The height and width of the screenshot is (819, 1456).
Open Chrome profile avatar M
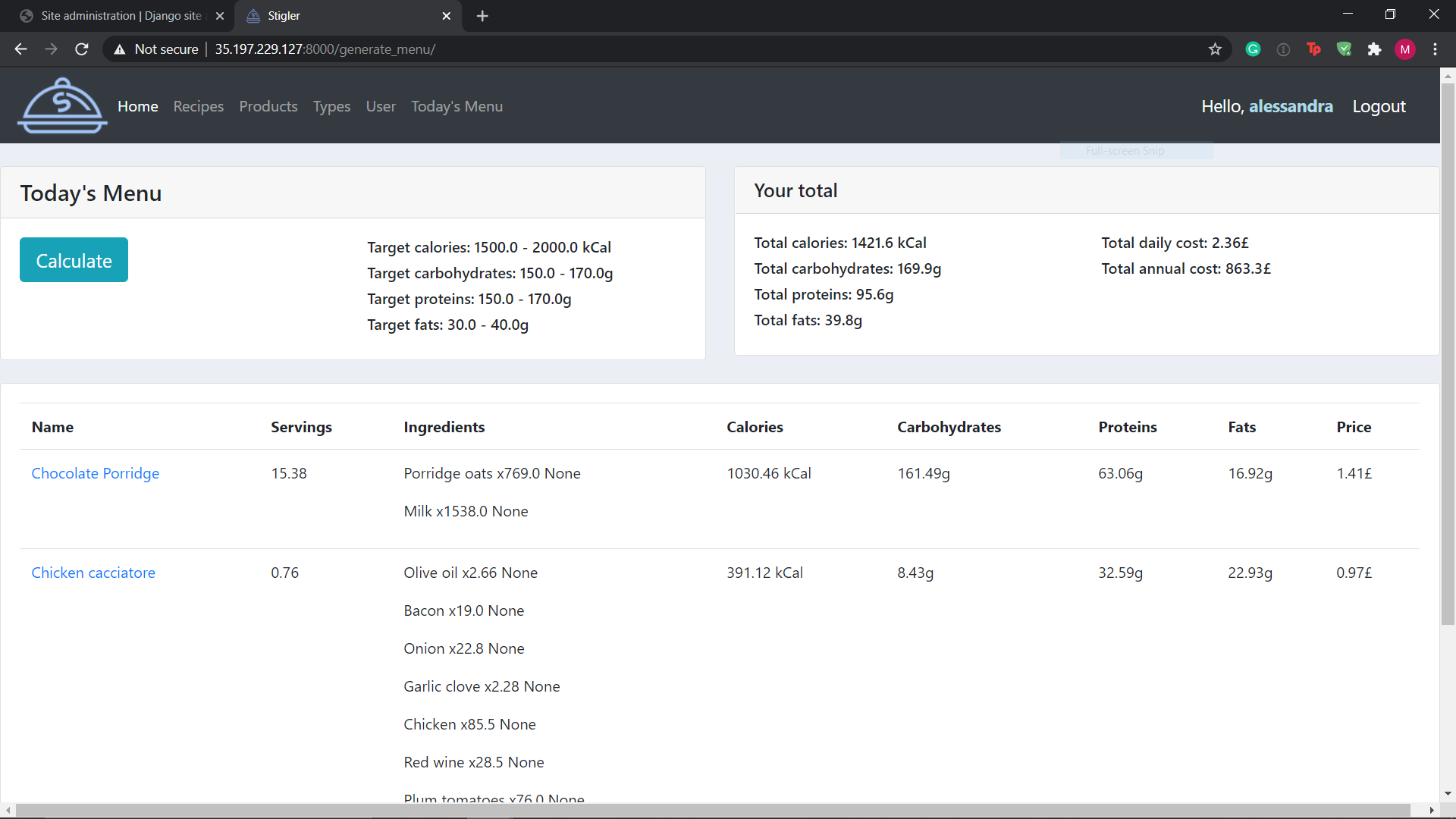(1404, 49)
